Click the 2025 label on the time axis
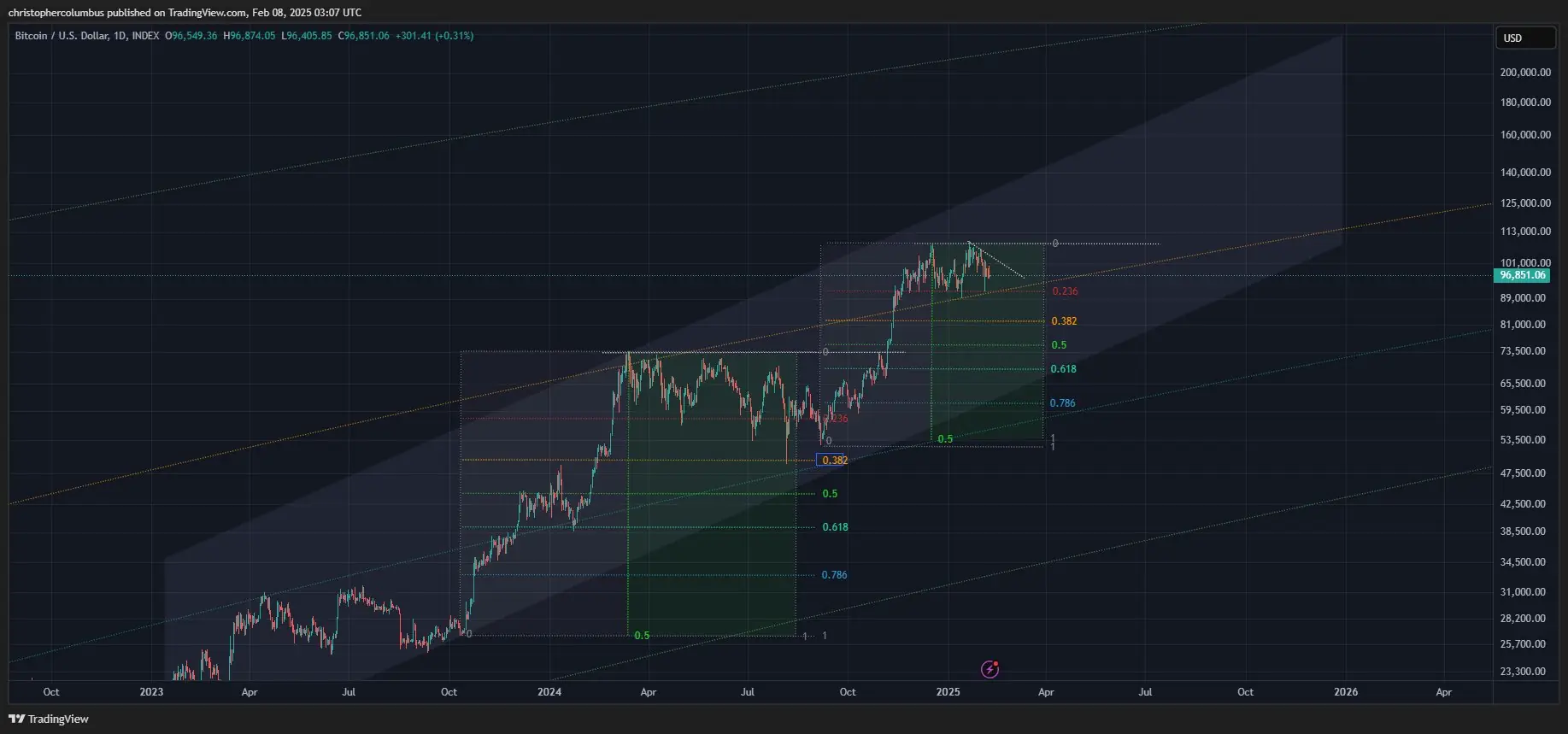The image size is (1568, 734). click(x=948, y=692)
